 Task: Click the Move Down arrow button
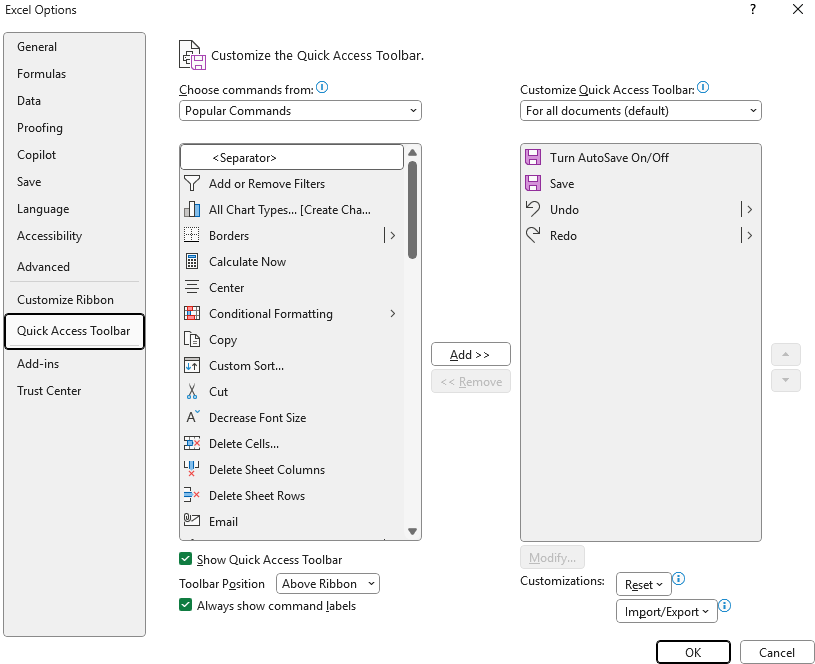tap(786, 380)
